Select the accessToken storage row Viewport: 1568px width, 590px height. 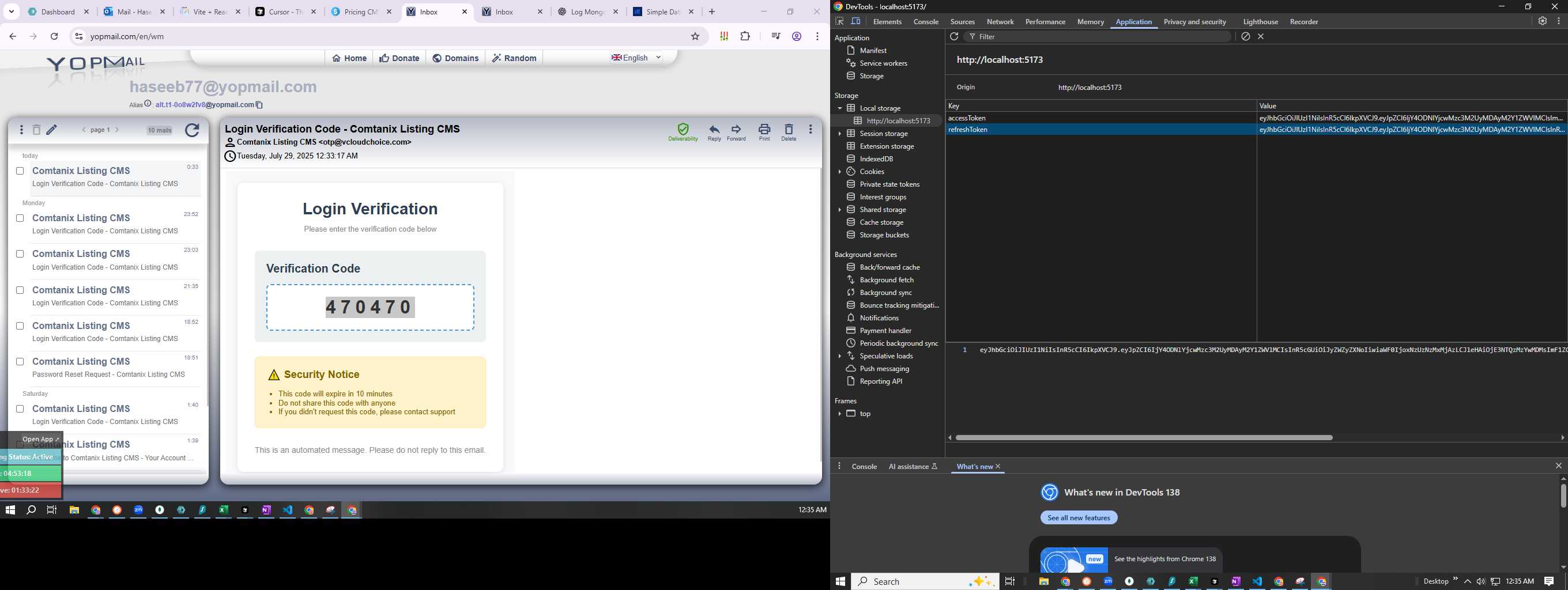(x=1256, y=118)
